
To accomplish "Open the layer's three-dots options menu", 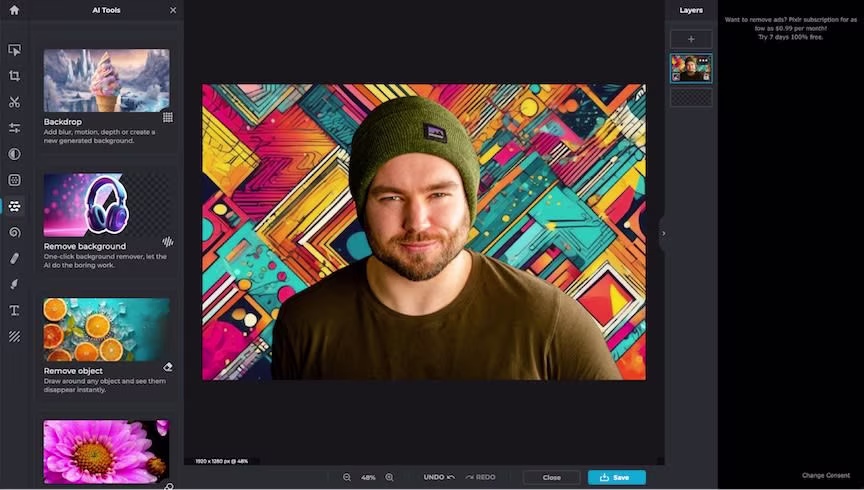I will (703, 60).
